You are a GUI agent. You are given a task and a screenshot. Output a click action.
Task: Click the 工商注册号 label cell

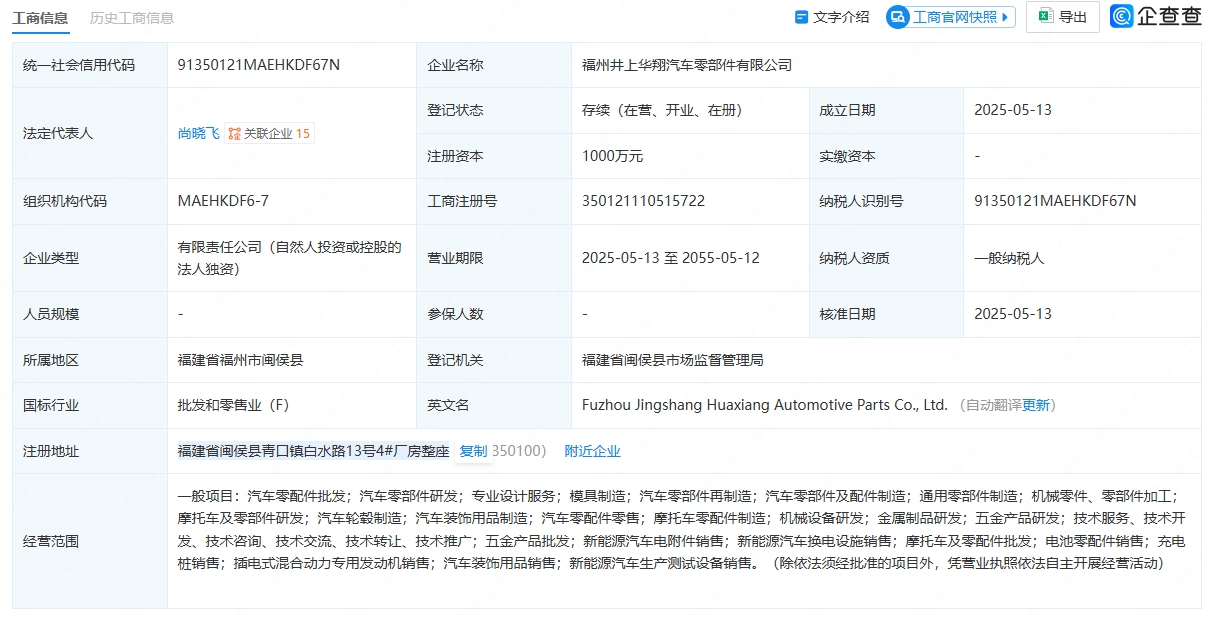tap(494, 201)
